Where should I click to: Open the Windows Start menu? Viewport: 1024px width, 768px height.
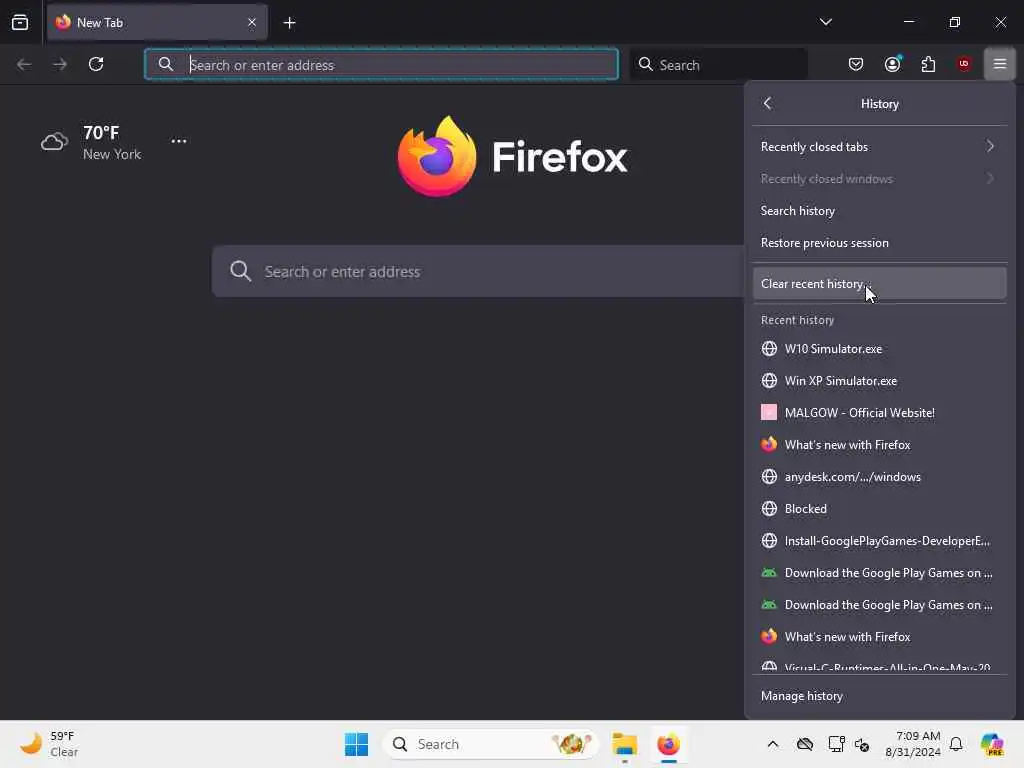[x=357, y=744]
